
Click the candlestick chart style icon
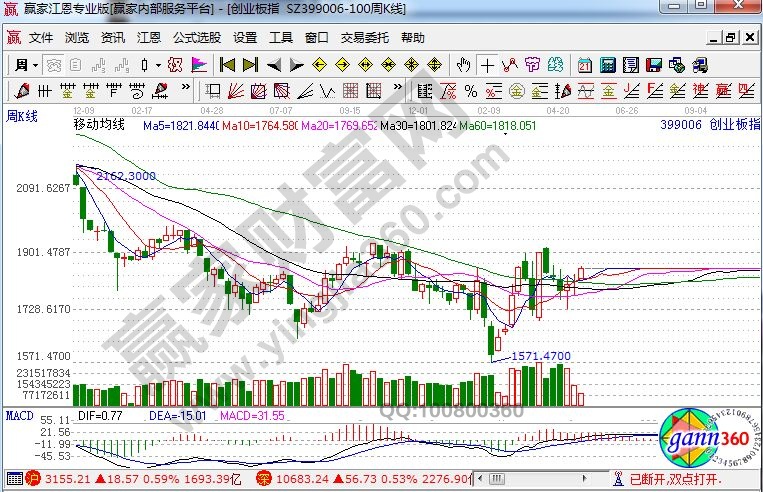pos(145,65)
